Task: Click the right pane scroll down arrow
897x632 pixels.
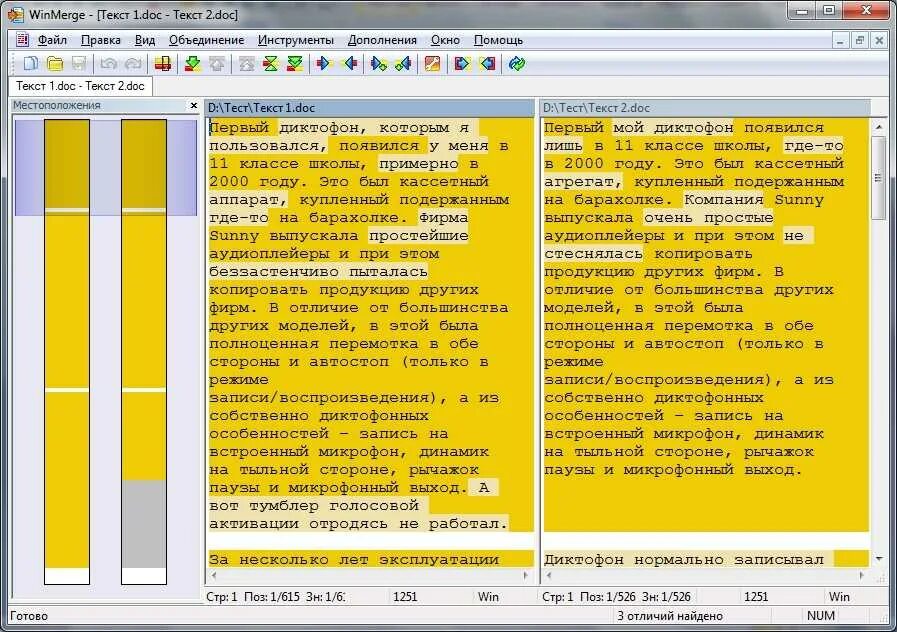Action: click(x=879, y=559)
